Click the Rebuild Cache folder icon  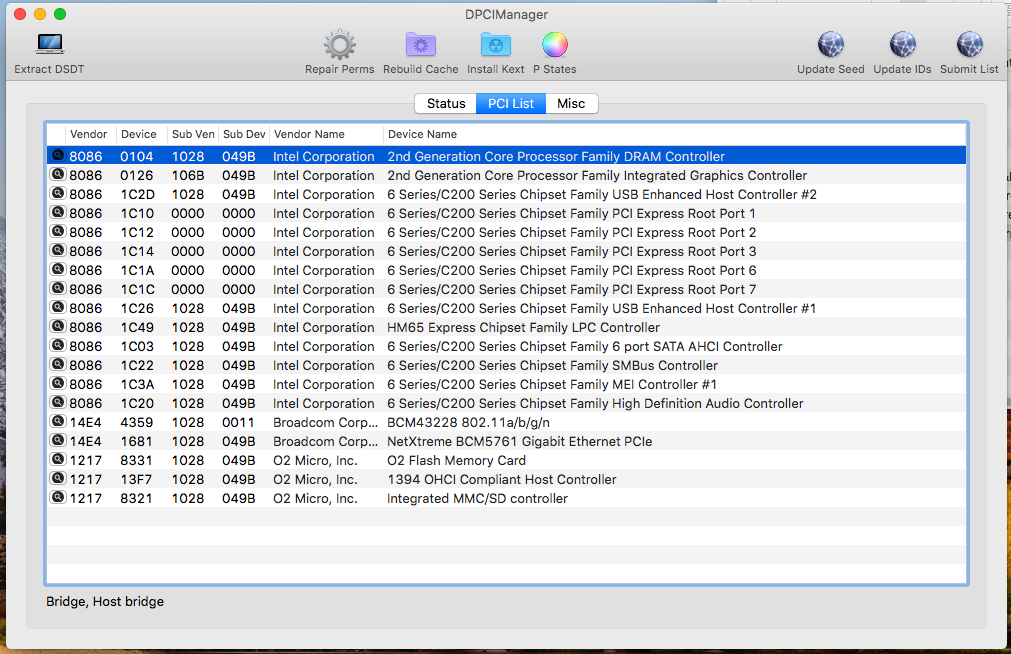420,45
